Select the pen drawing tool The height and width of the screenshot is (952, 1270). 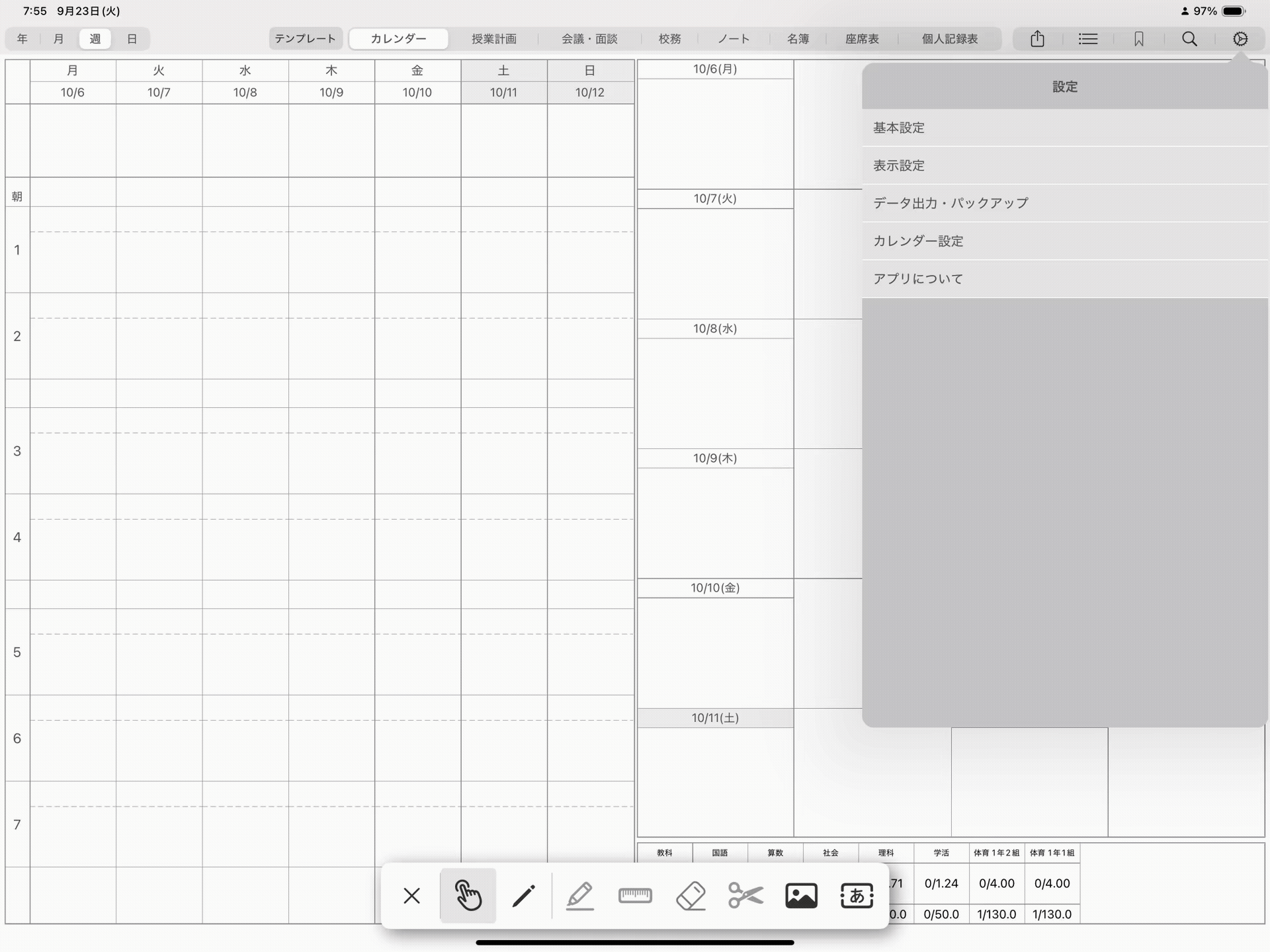[x=523, y=896]
